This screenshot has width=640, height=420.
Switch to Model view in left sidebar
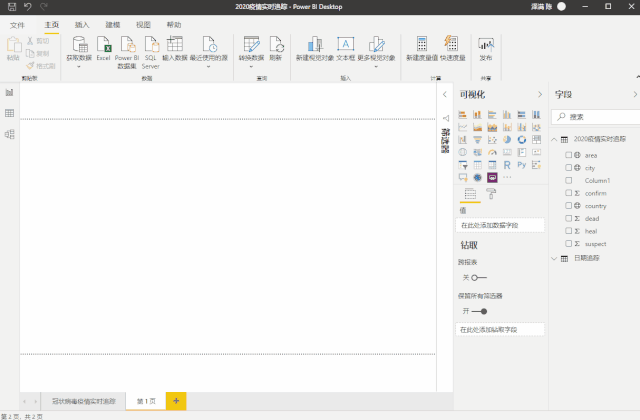(x=9, y=134)
